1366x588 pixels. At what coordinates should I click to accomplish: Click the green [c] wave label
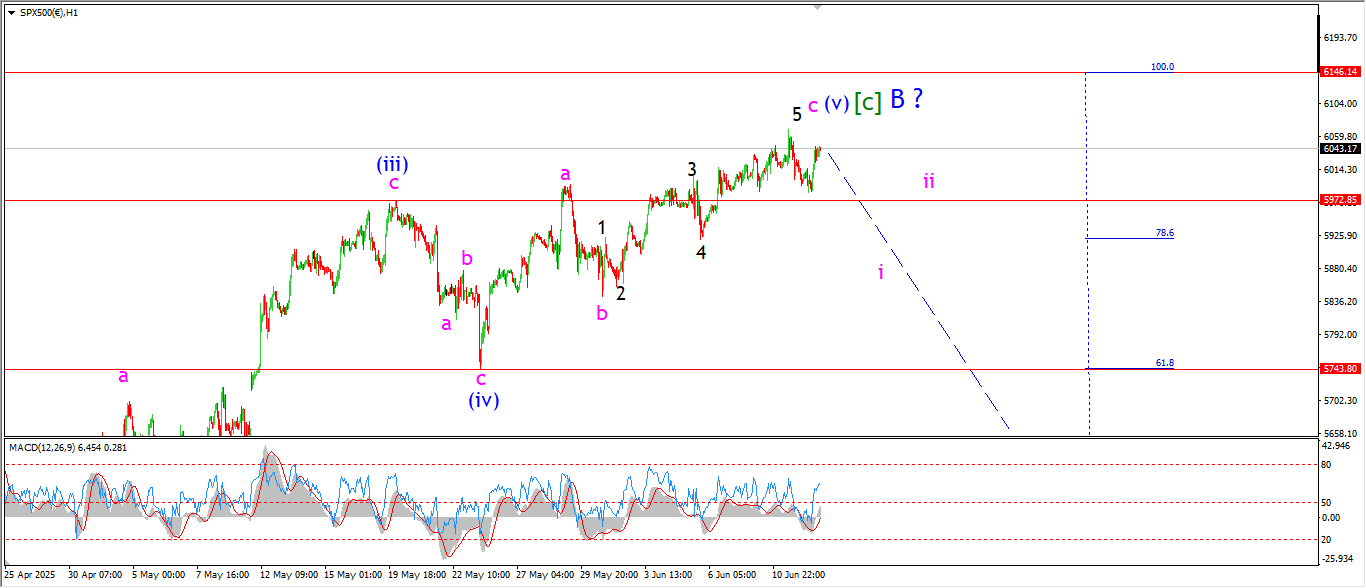coord(867,102)
